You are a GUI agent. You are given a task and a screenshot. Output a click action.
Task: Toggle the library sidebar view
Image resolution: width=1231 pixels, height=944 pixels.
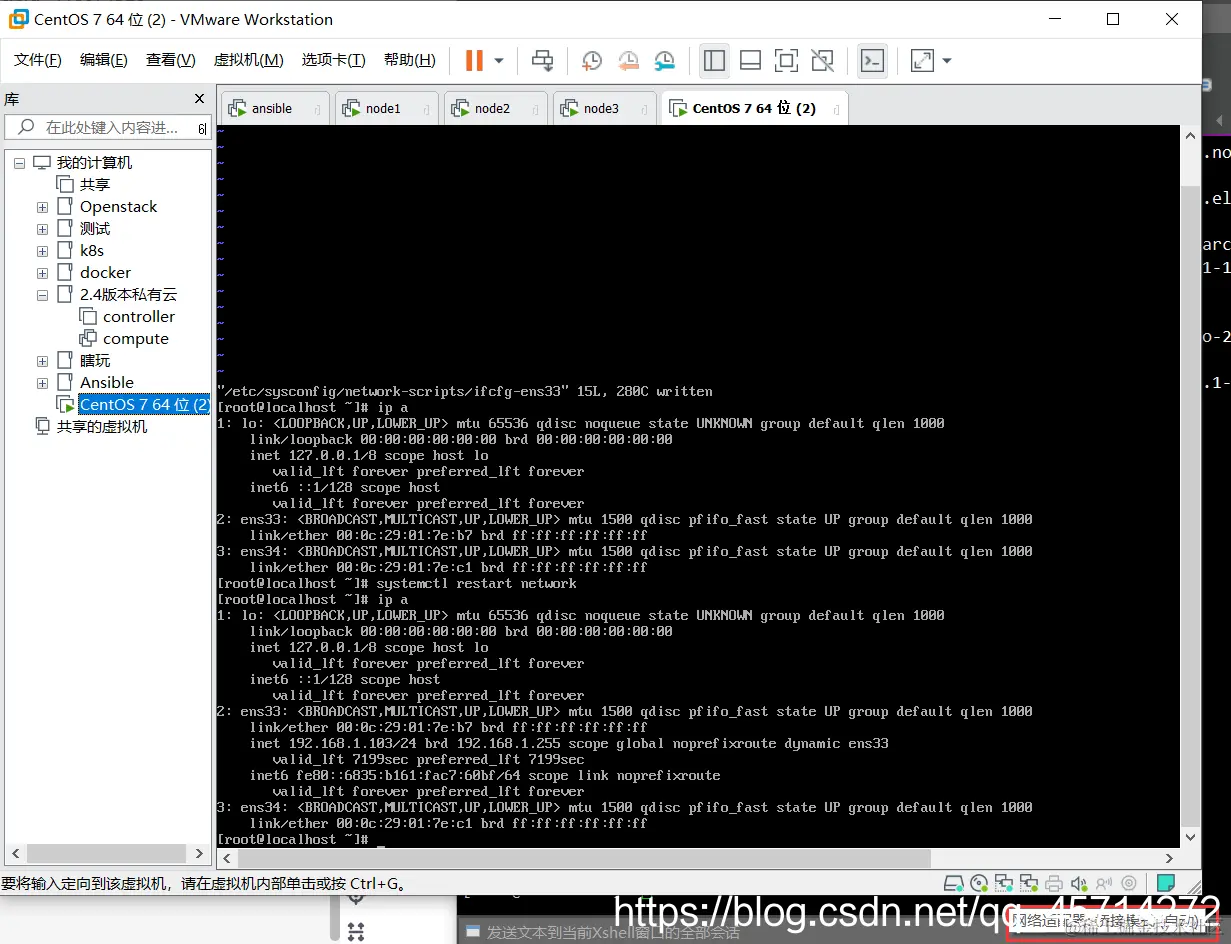pos(714,61)
